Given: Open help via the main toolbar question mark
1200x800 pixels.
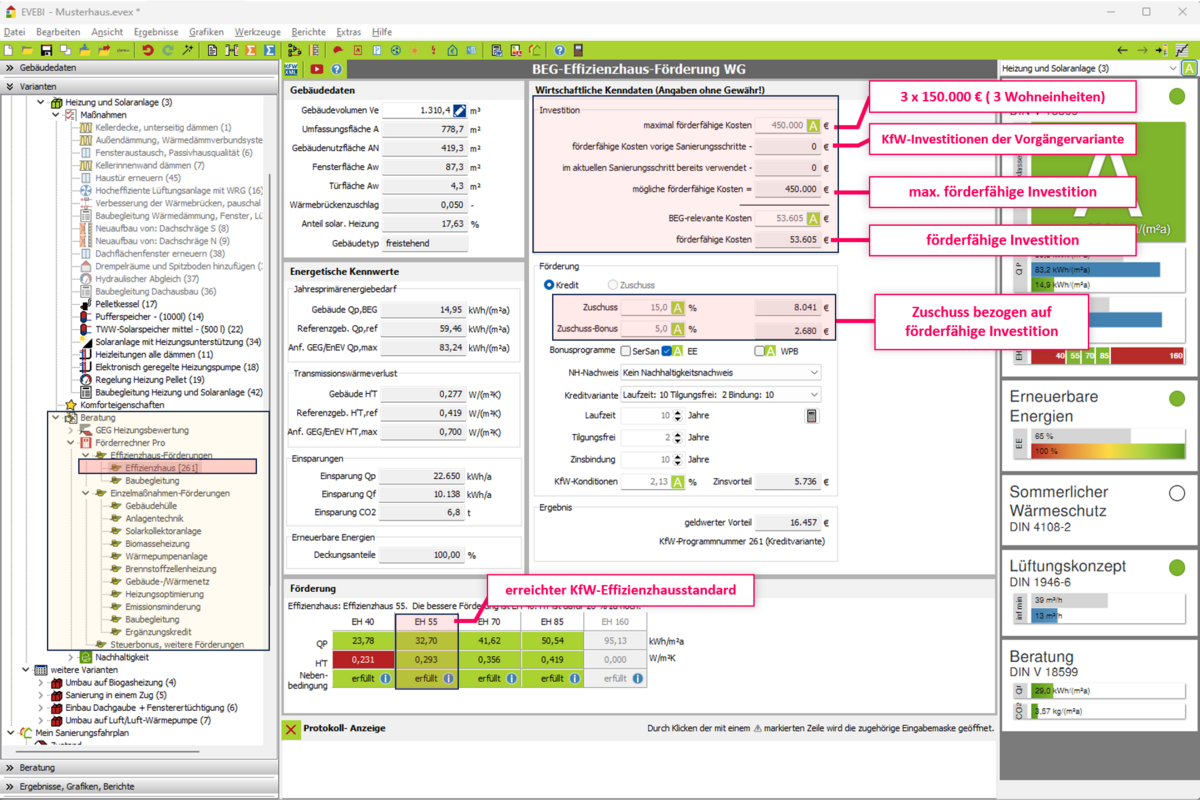Looking at the screenshot, I should point(560,50).
